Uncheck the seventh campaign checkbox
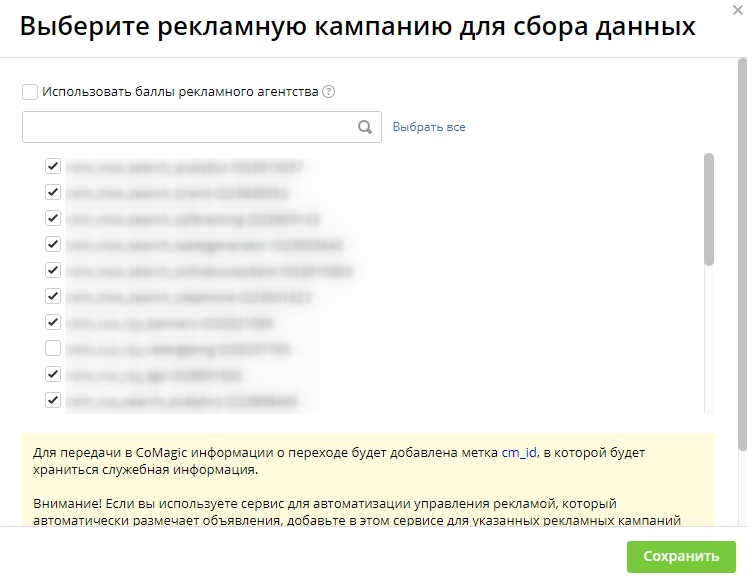The width and height of the screenshot is (747, 586). [53, 322]
